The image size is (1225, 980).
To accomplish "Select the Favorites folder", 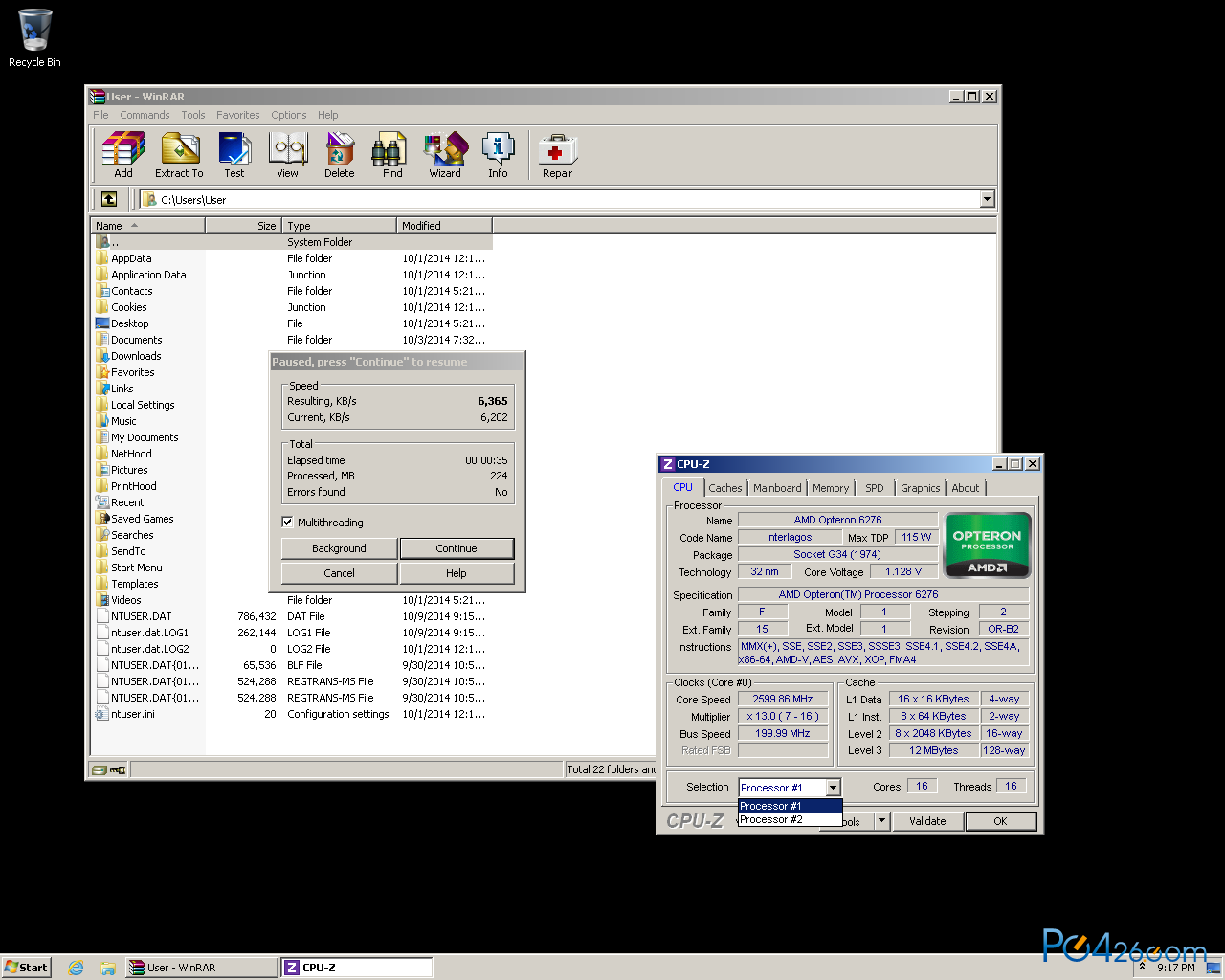I will (x=125, y=372).
